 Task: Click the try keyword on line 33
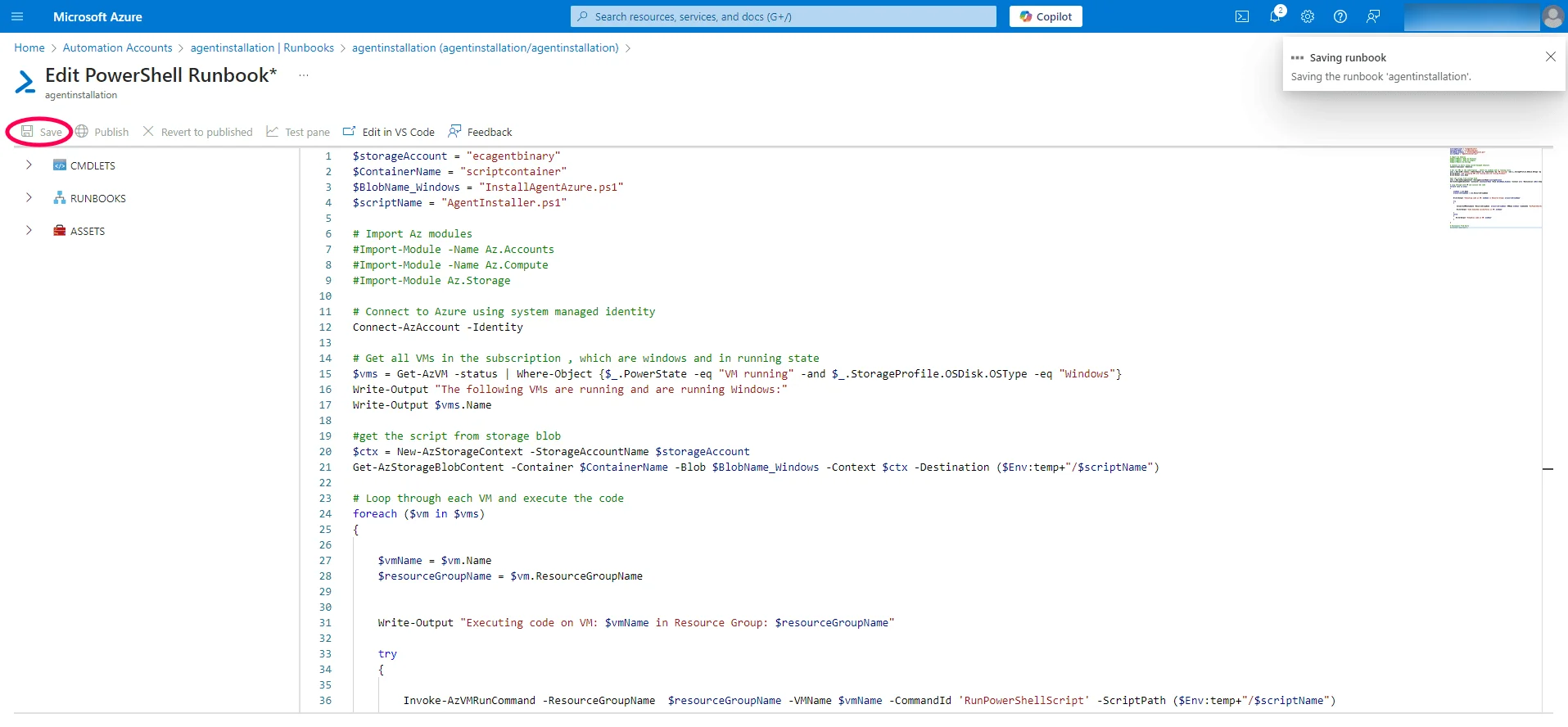pos(387,653)
